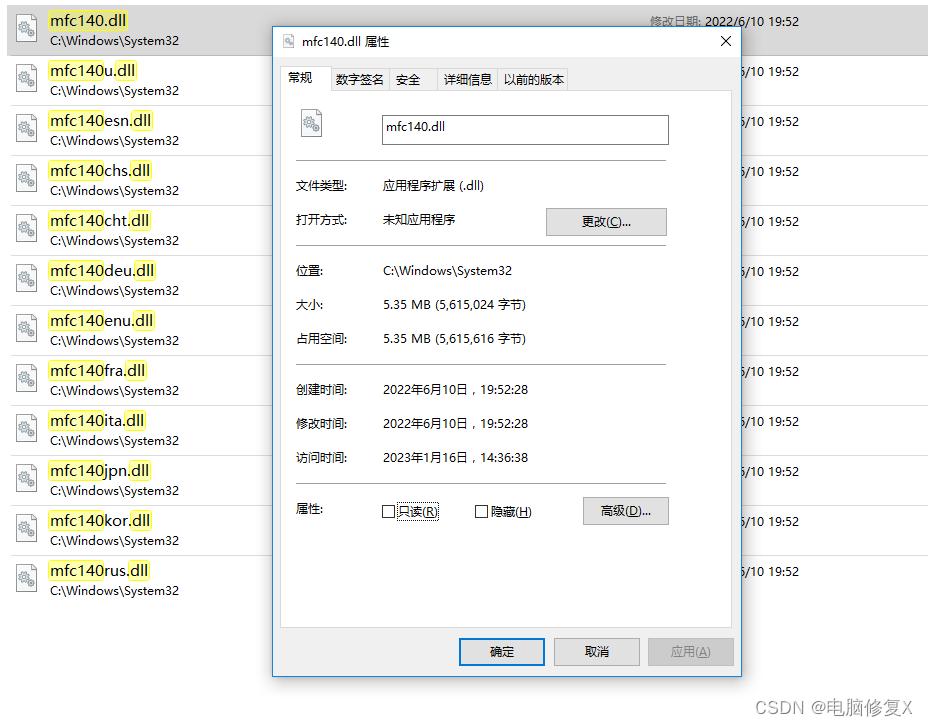Click the file icon beside mfc140fra.dll
Image resolution: width=928 pixels, height=726 pixels.
(x=26, y=378)
